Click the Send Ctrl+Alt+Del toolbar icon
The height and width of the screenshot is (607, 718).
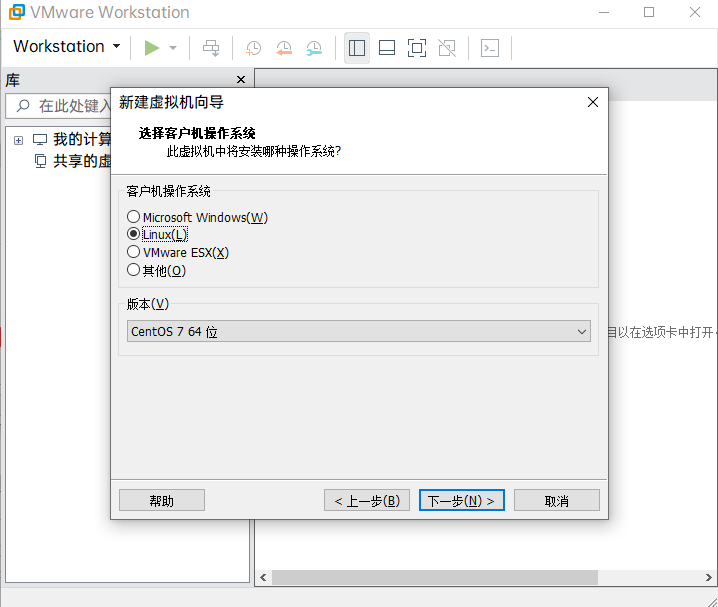pos(211,48)
